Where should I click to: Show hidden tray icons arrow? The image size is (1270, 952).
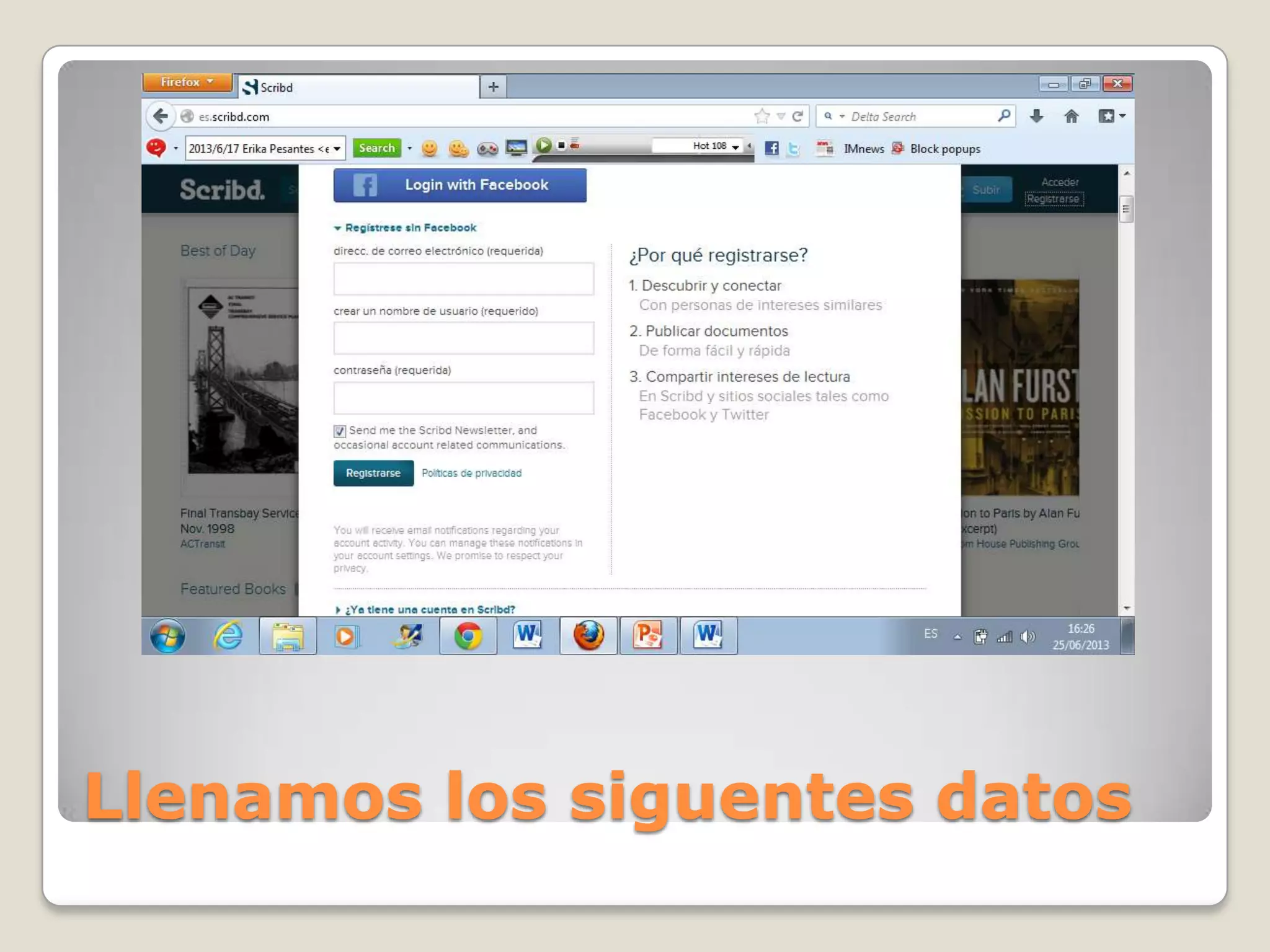tap(958, 637)
